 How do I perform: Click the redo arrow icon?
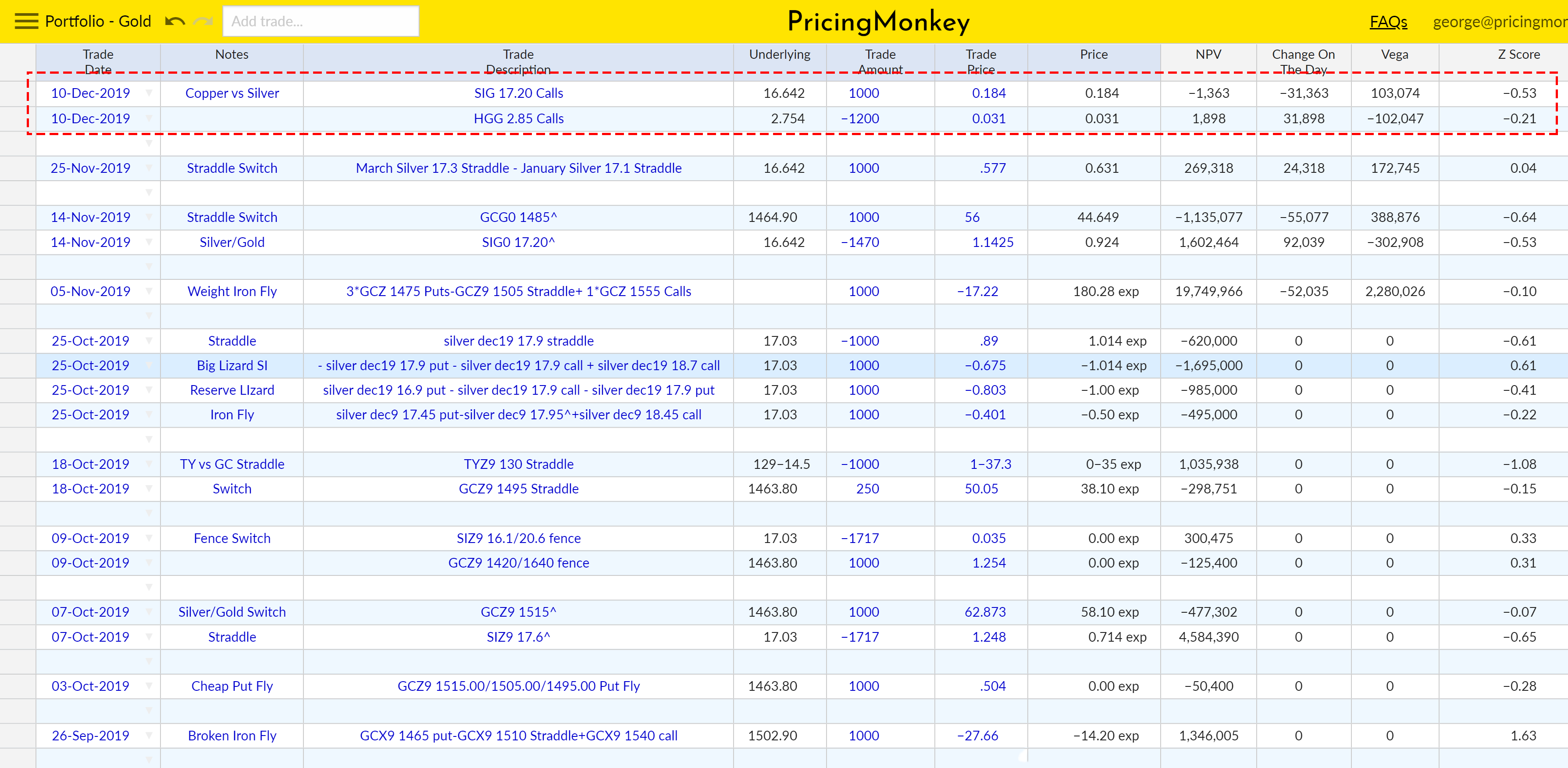tap(203, 22)
